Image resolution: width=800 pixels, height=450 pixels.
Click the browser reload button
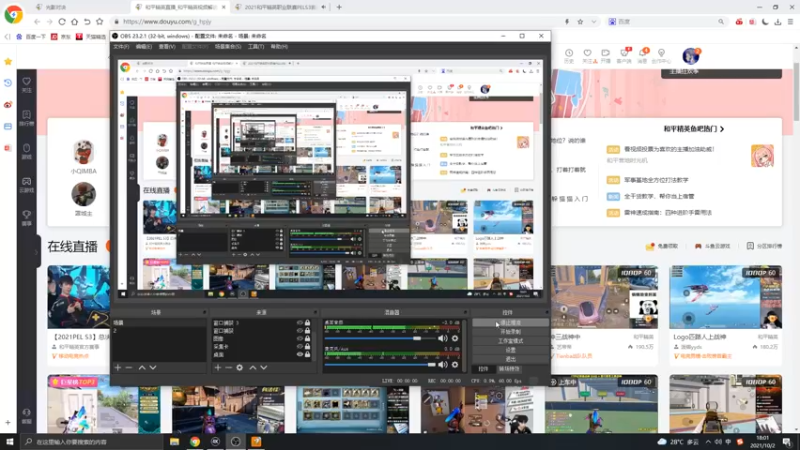point(62,21)
